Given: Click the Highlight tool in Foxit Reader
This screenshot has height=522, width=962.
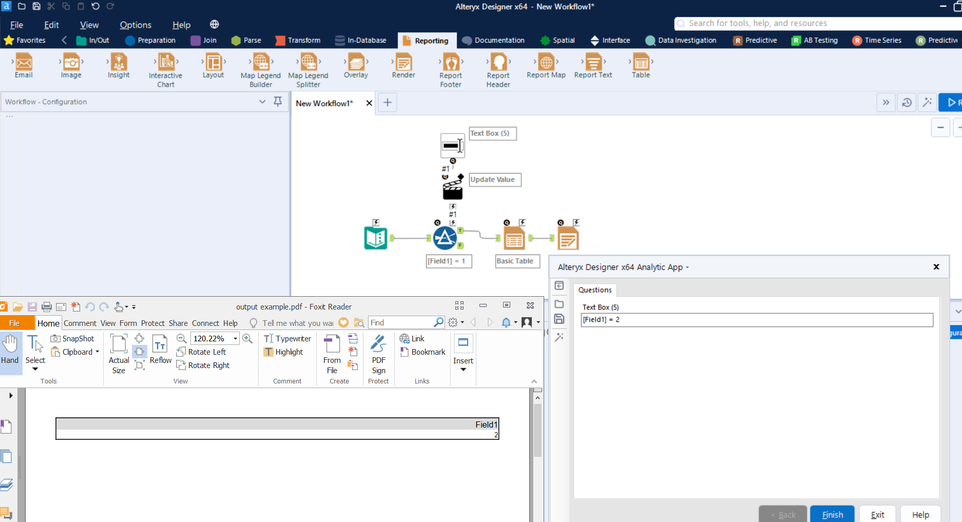Looking at the screenshot, I should (x=283, y=352).
